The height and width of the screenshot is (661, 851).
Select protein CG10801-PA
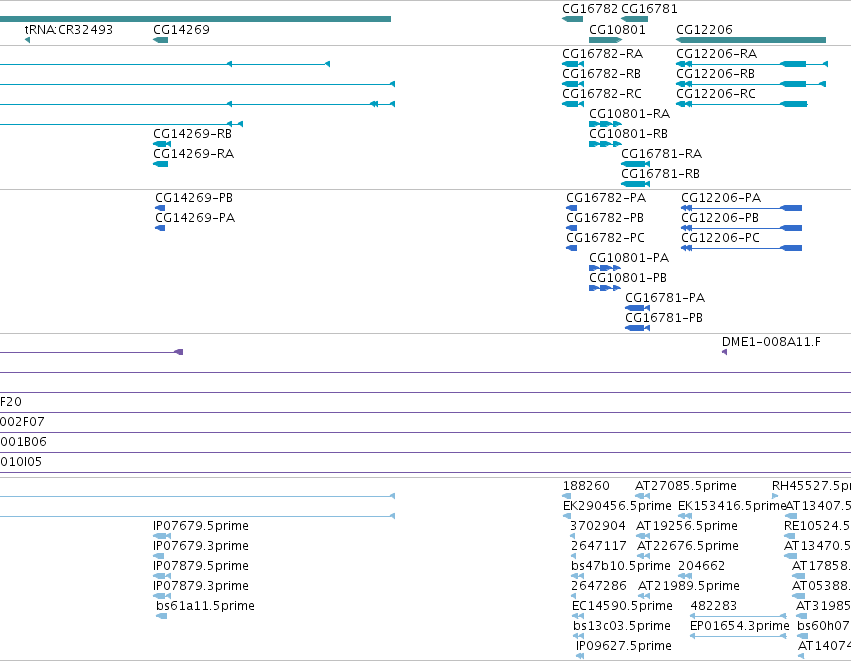[629, 258]
